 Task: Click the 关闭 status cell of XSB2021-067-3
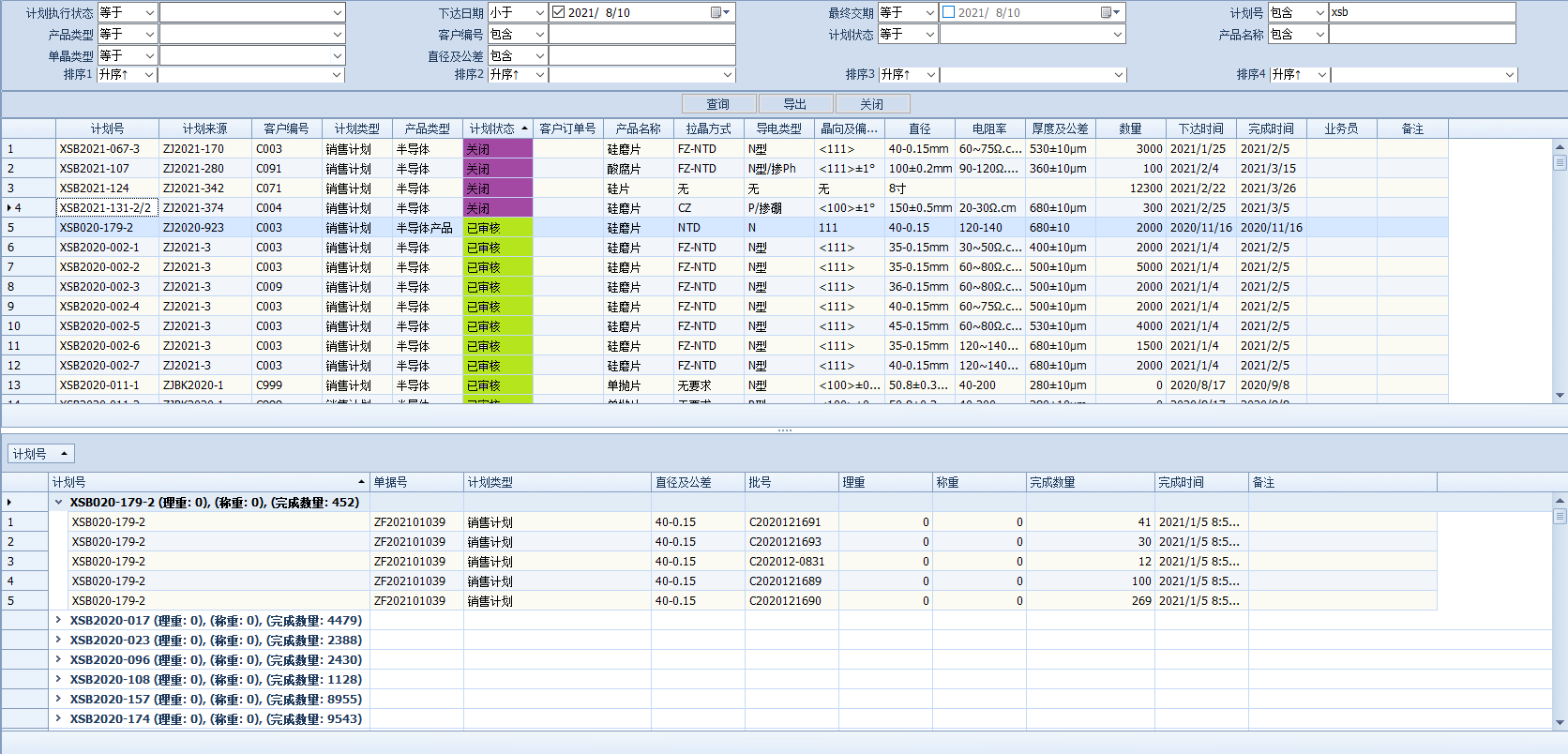click(x=498, y=148)
